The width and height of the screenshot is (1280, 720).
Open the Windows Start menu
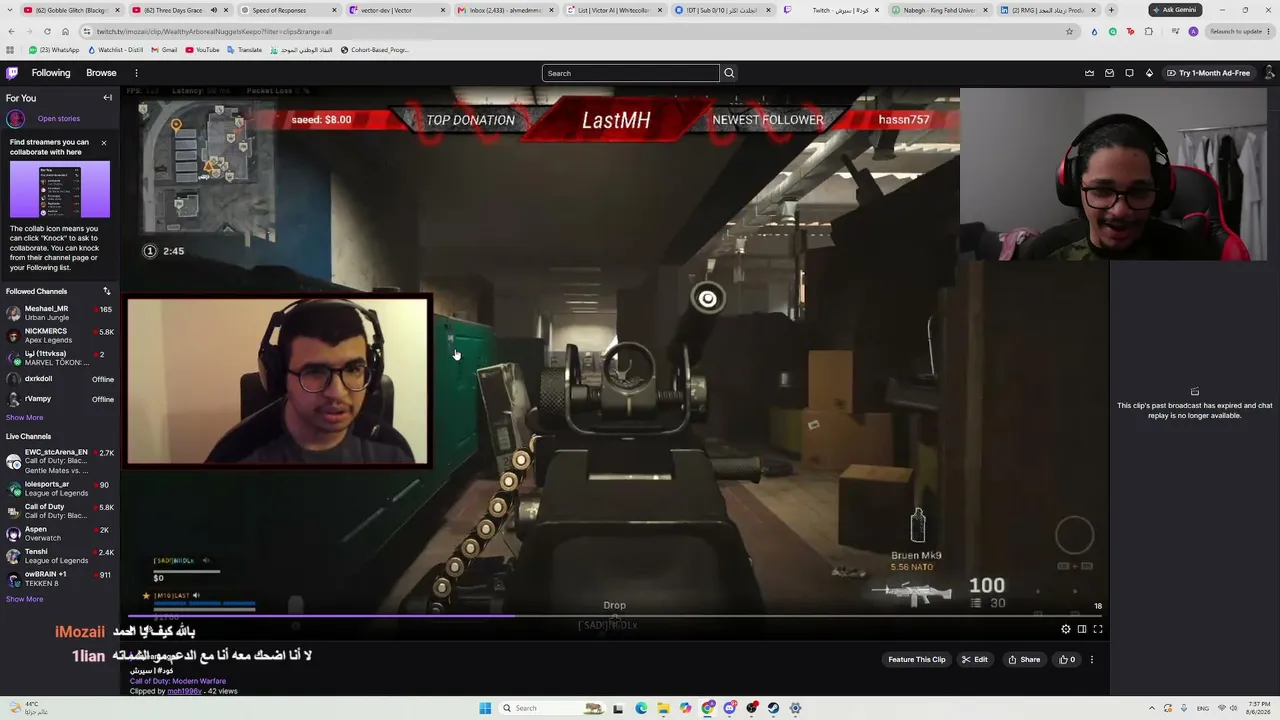(485, 708)
